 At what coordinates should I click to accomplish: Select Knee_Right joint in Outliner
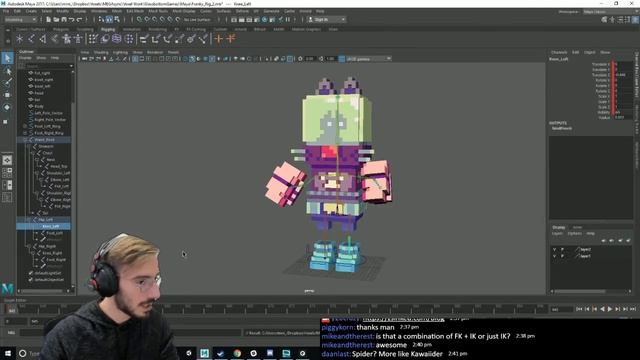(52, 253)
